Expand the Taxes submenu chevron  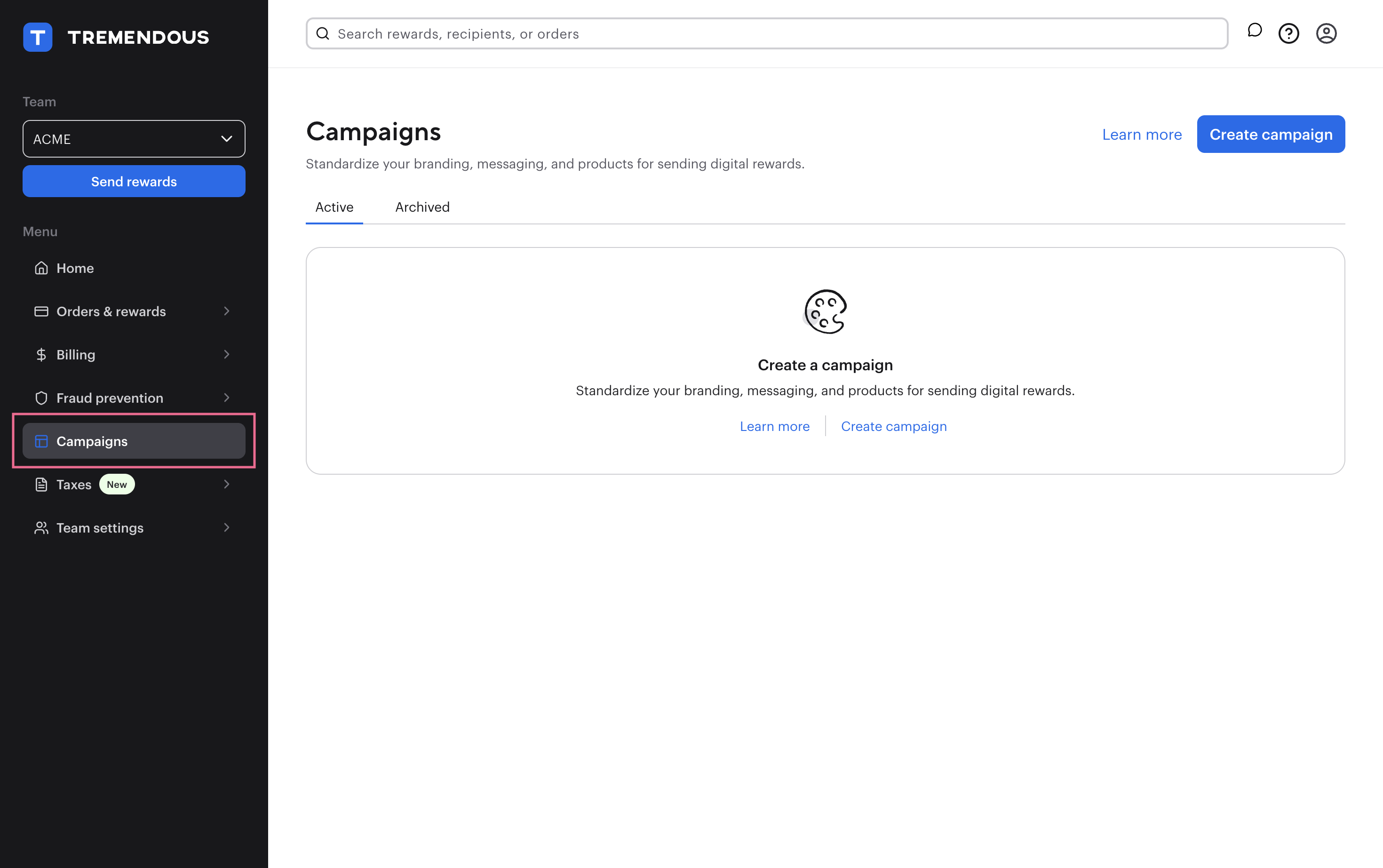(227, 484)
